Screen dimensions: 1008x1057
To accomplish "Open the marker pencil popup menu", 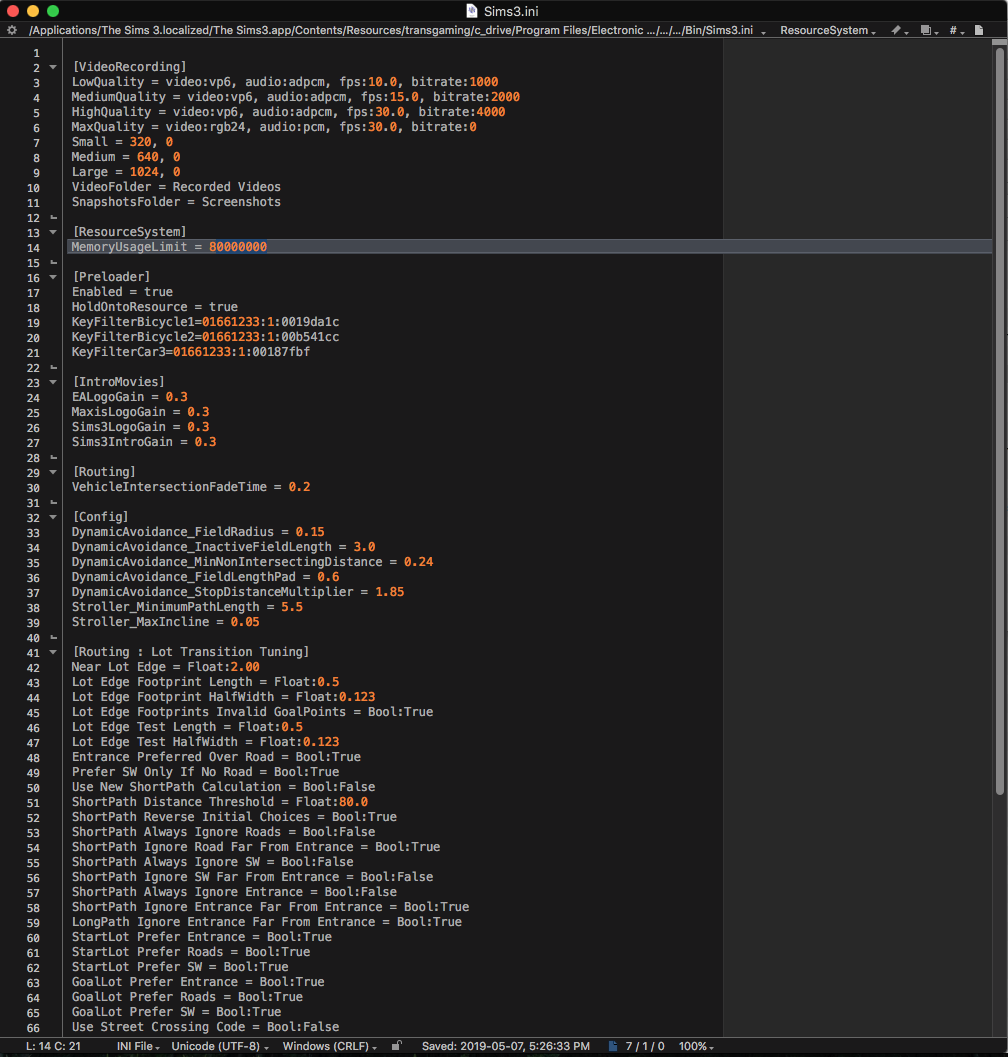I will 899,30.
